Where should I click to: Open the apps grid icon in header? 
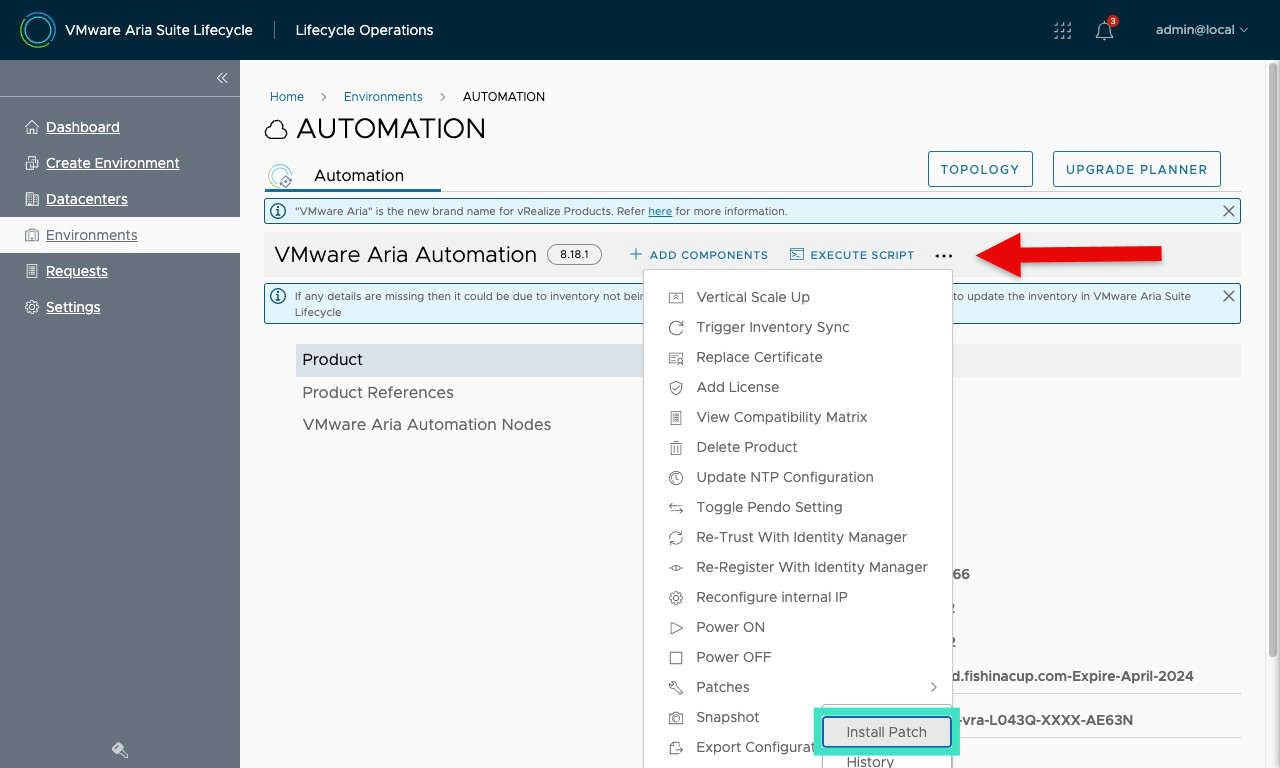pyautogui.click(x=1063, y=30)
